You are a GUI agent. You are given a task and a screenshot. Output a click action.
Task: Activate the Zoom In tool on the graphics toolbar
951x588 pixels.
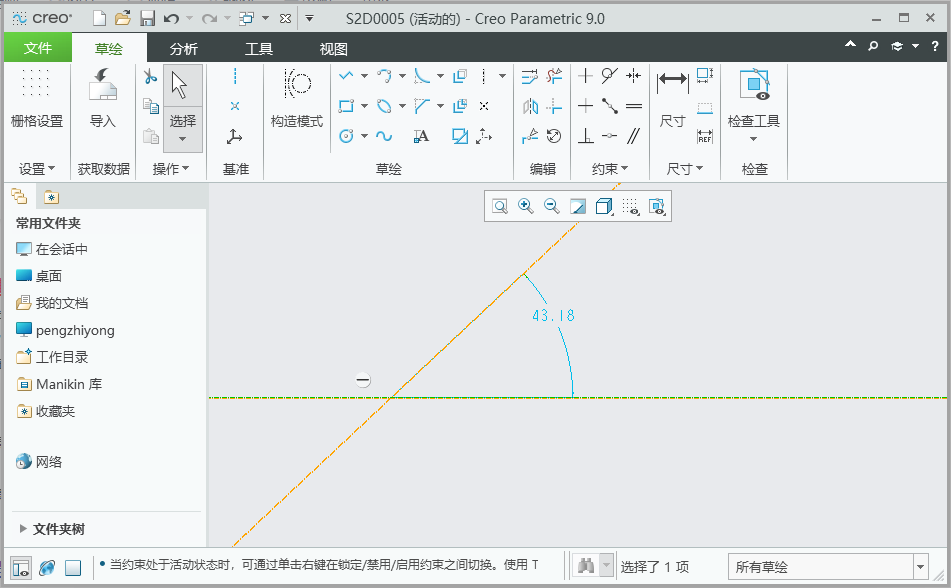click(x=525, y=206)
